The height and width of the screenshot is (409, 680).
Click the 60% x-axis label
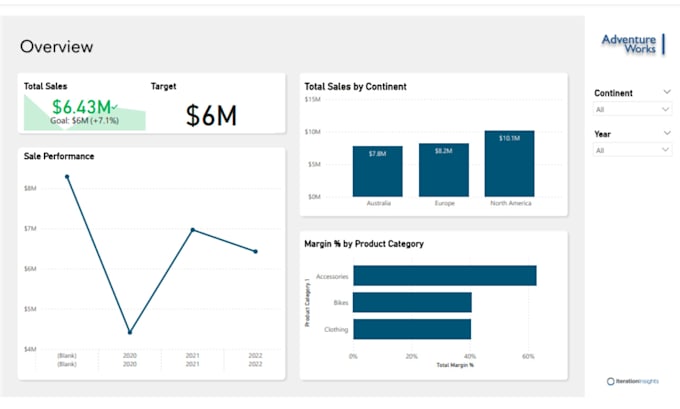pos(528,357)
